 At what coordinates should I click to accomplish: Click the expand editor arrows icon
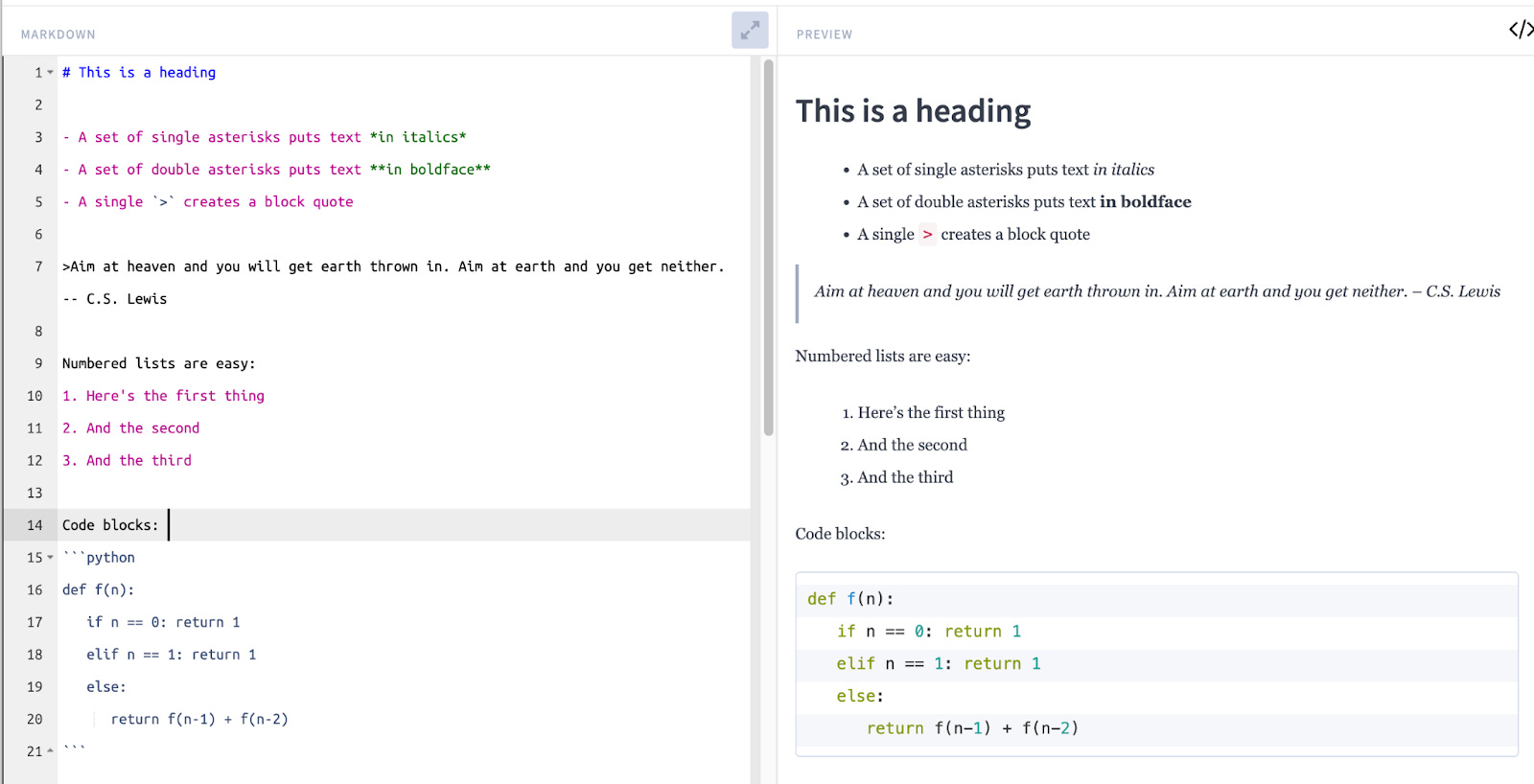pos(750,31)
